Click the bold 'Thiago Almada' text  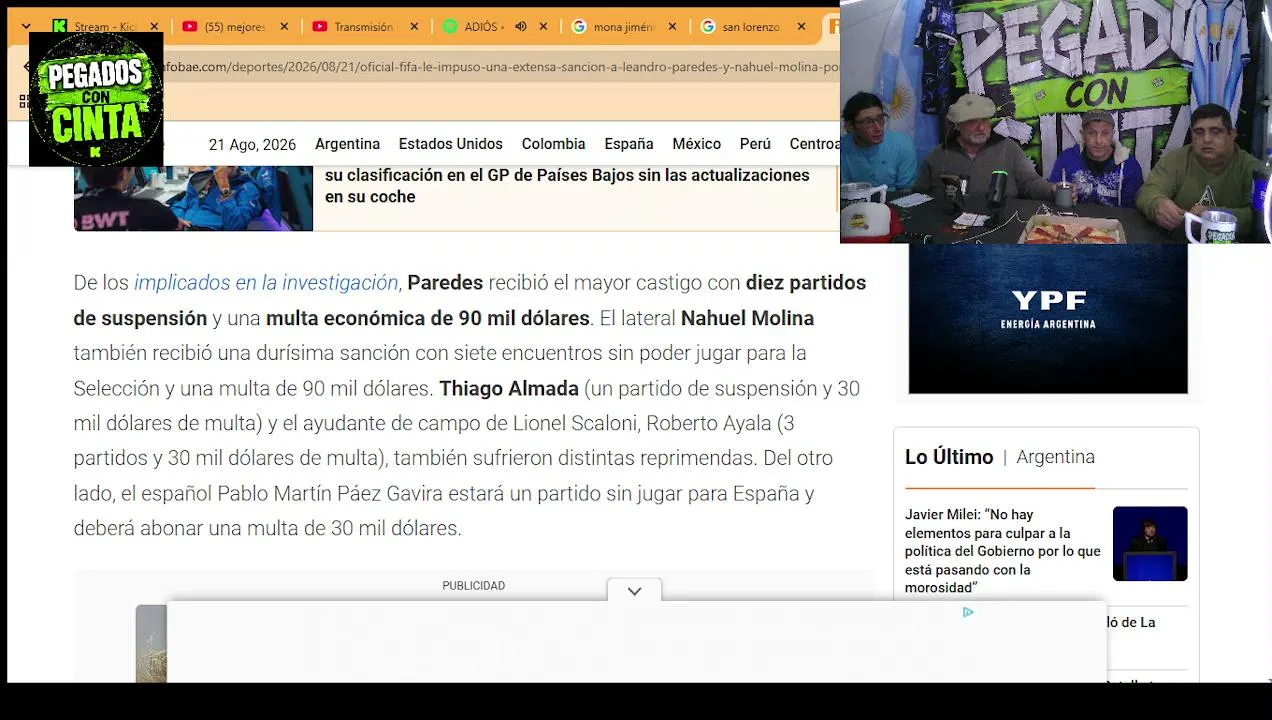coord(509,388)
